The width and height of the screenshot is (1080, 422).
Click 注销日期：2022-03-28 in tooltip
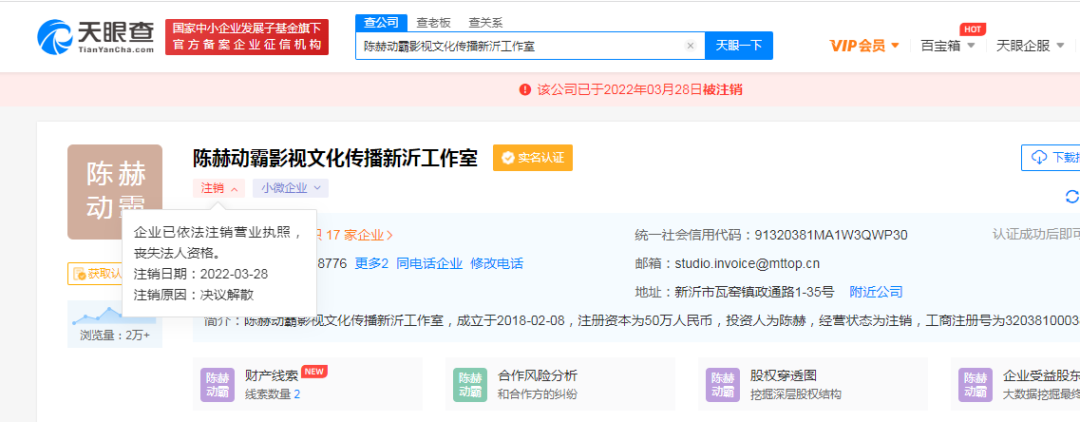pyautogui.click(x=200, y=273)
